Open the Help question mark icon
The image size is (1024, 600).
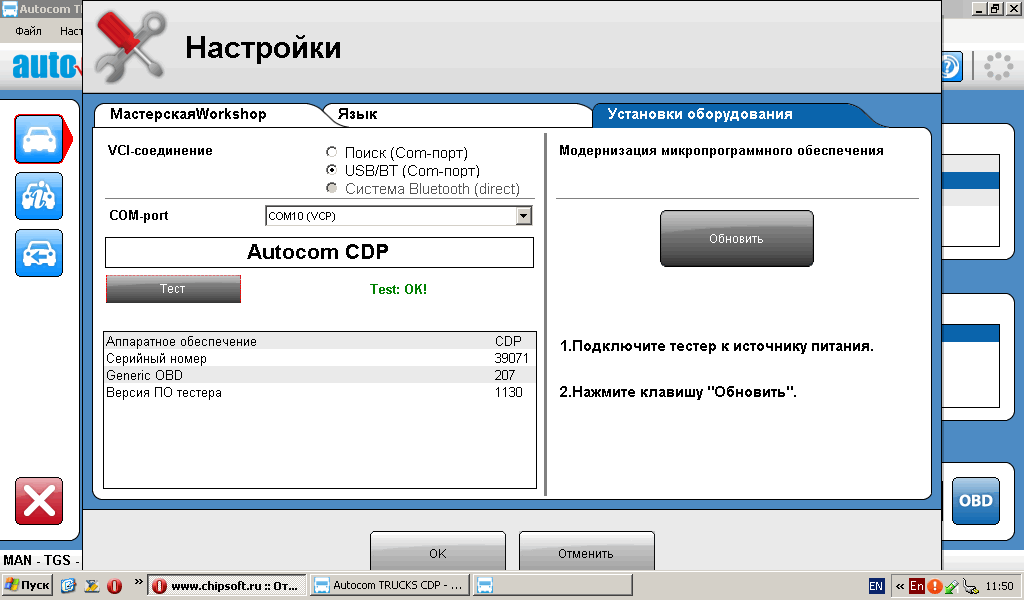click(949, 66)
